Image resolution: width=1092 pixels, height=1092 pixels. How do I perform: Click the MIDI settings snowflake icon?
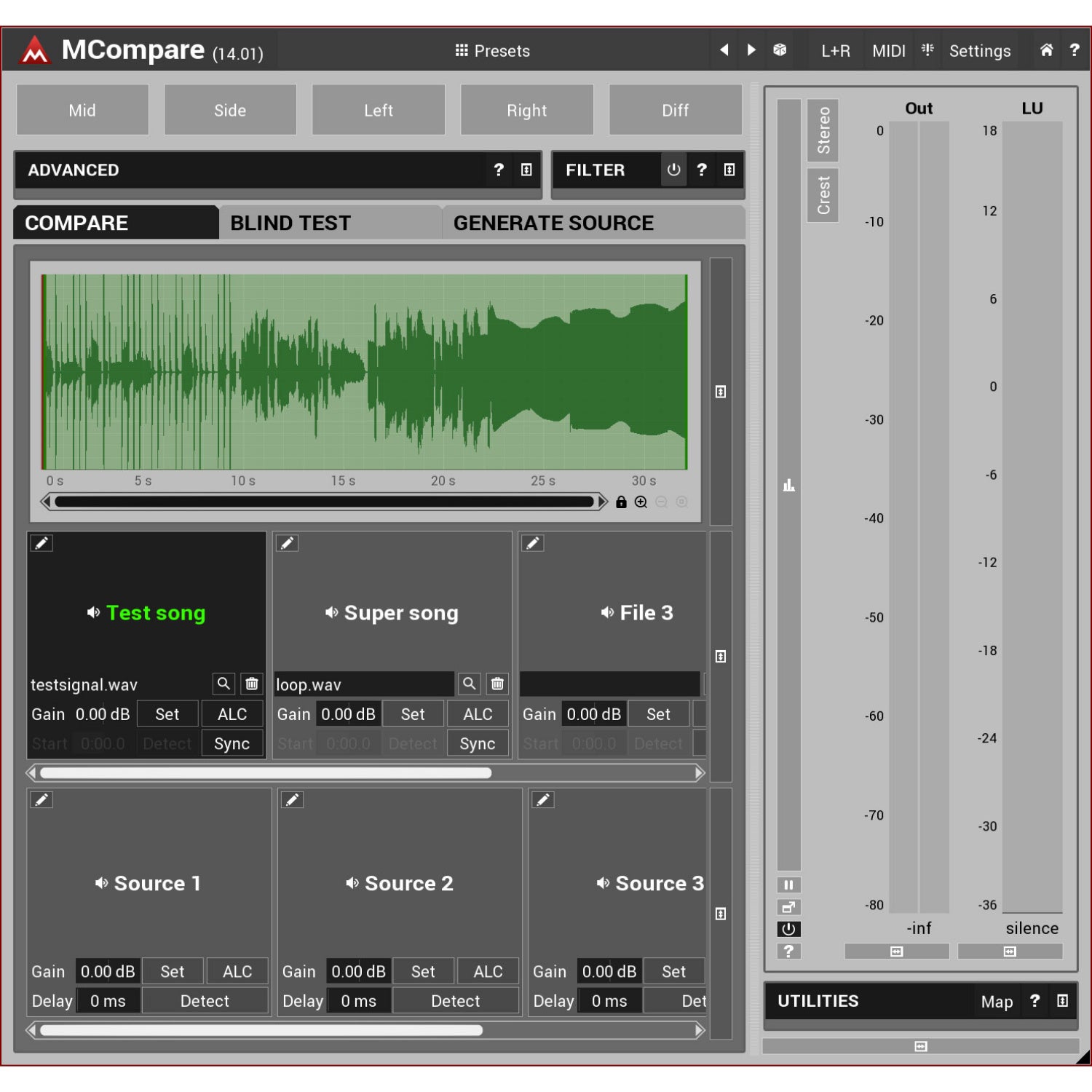click(927, 50)
